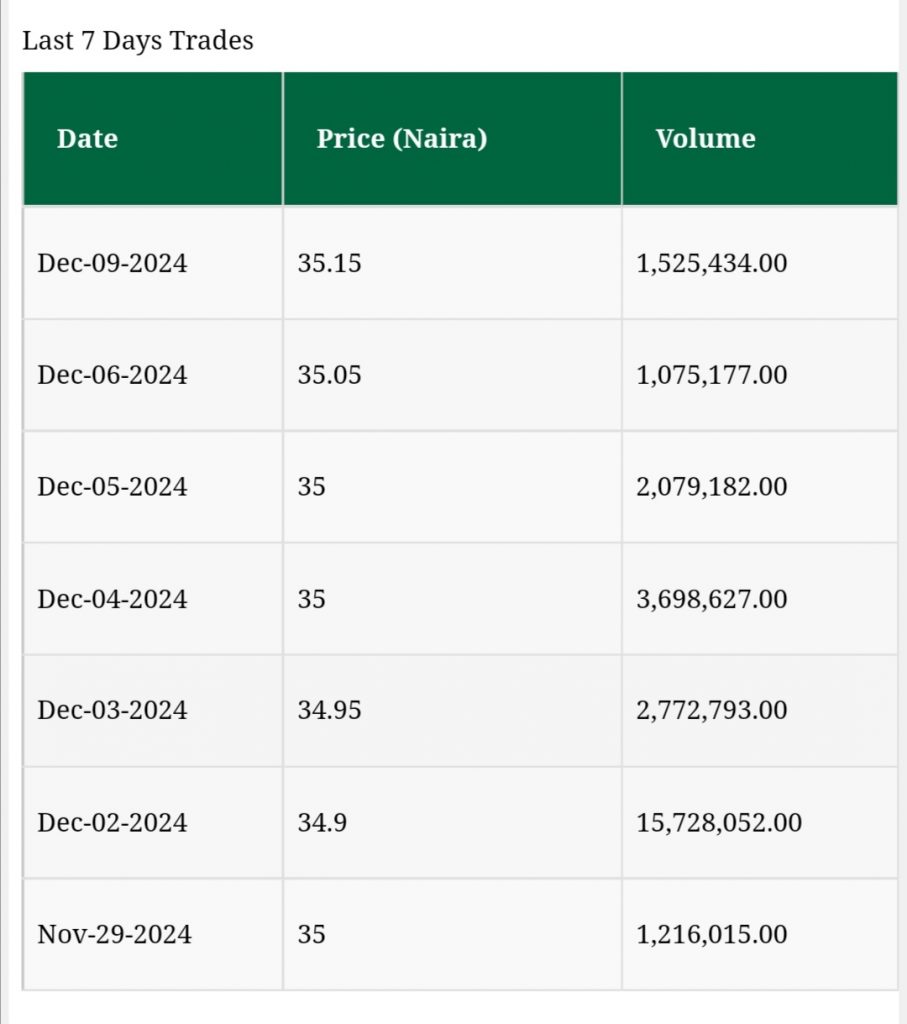This screenshot has height=1024, width=907.
Task: Click the 34.95 price cell
Action: [329, 710]
